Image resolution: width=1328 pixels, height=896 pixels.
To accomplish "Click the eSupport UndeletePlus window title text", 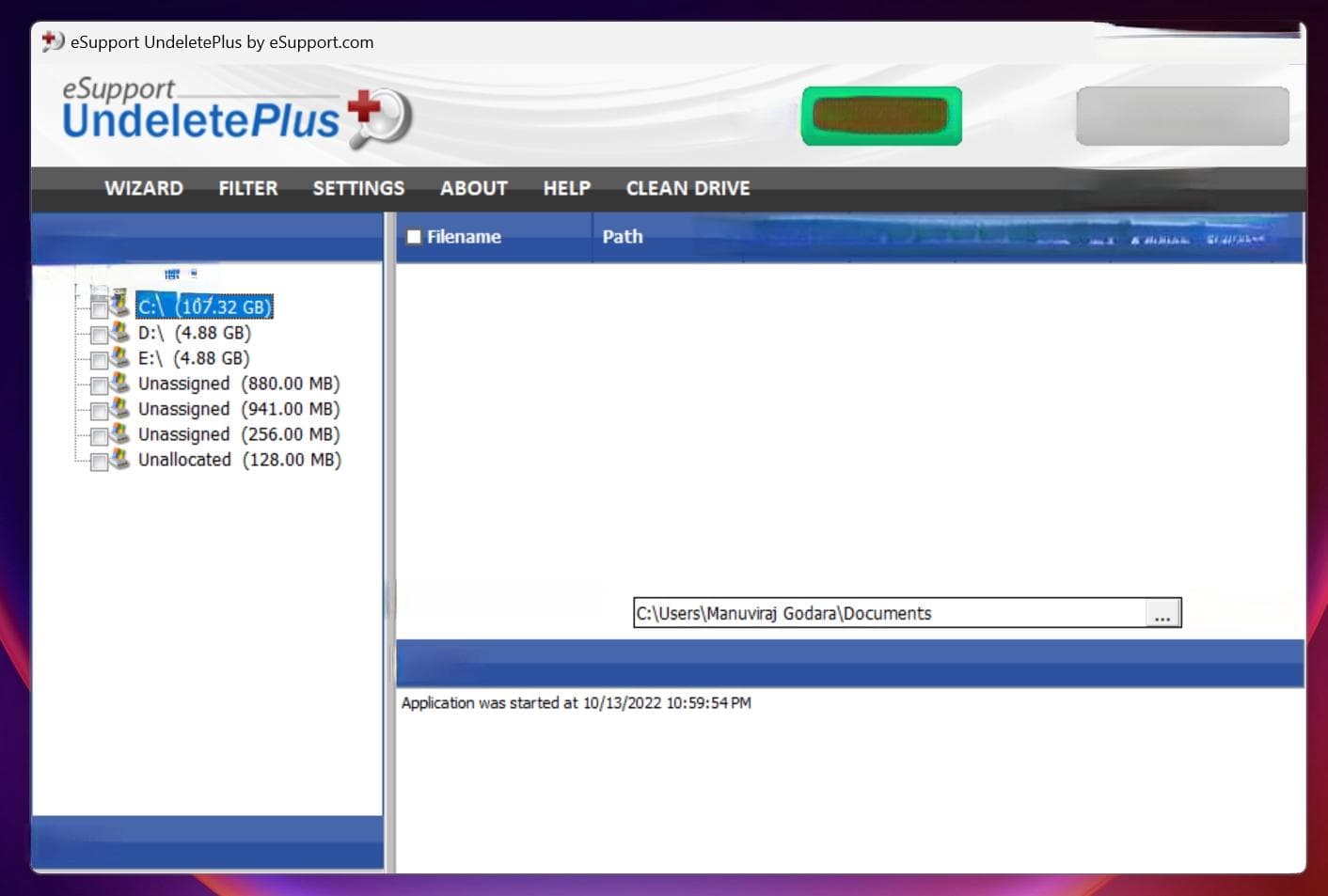I will [222, 42].
